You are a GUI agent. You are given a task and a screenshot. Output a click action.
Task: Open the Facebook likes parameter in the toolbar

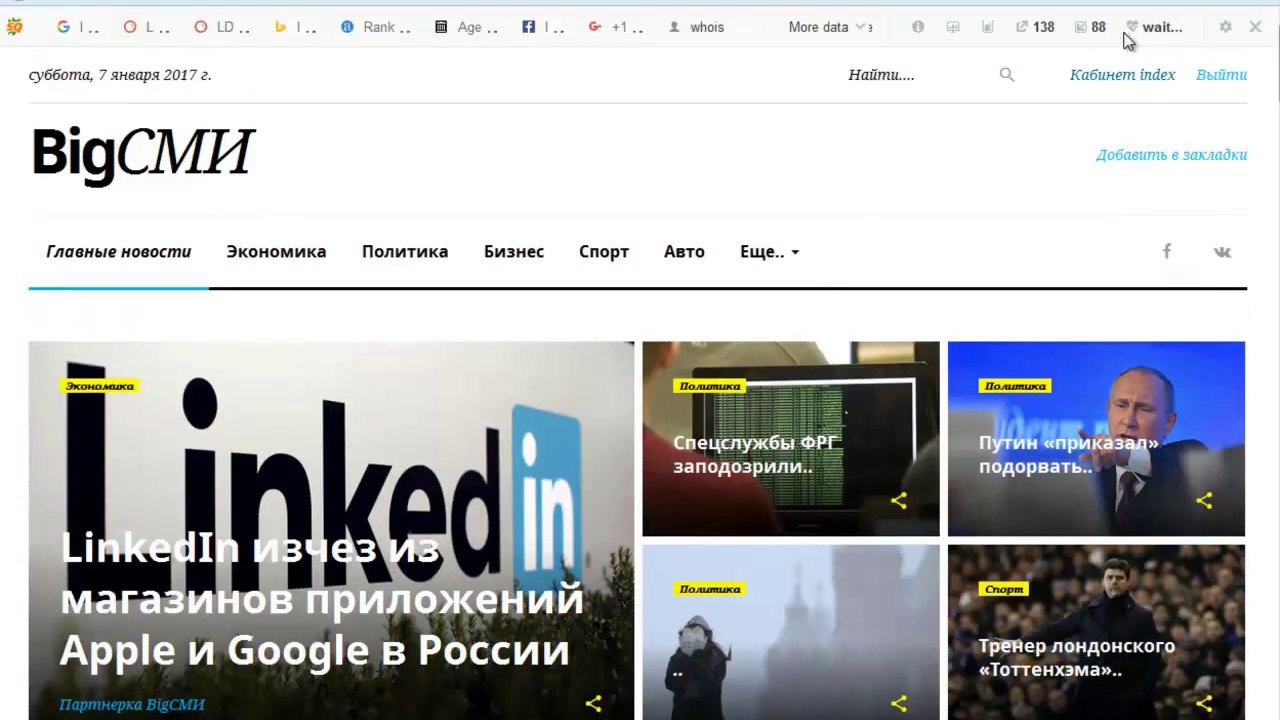coord(543,27)
